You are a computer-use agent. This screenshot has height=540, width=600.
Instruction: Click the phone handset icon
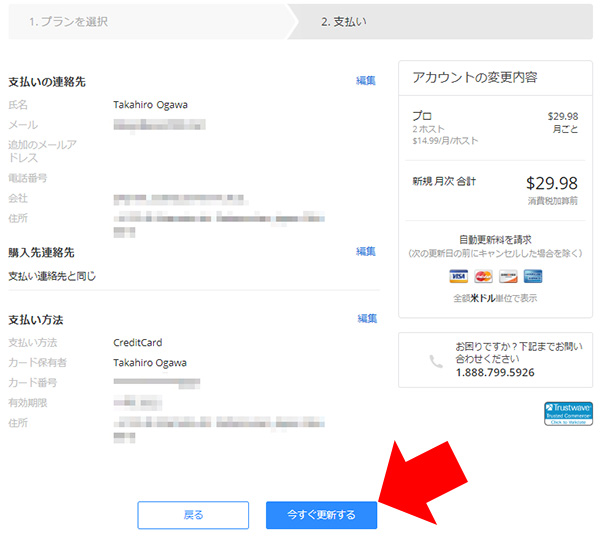[436, 360]
